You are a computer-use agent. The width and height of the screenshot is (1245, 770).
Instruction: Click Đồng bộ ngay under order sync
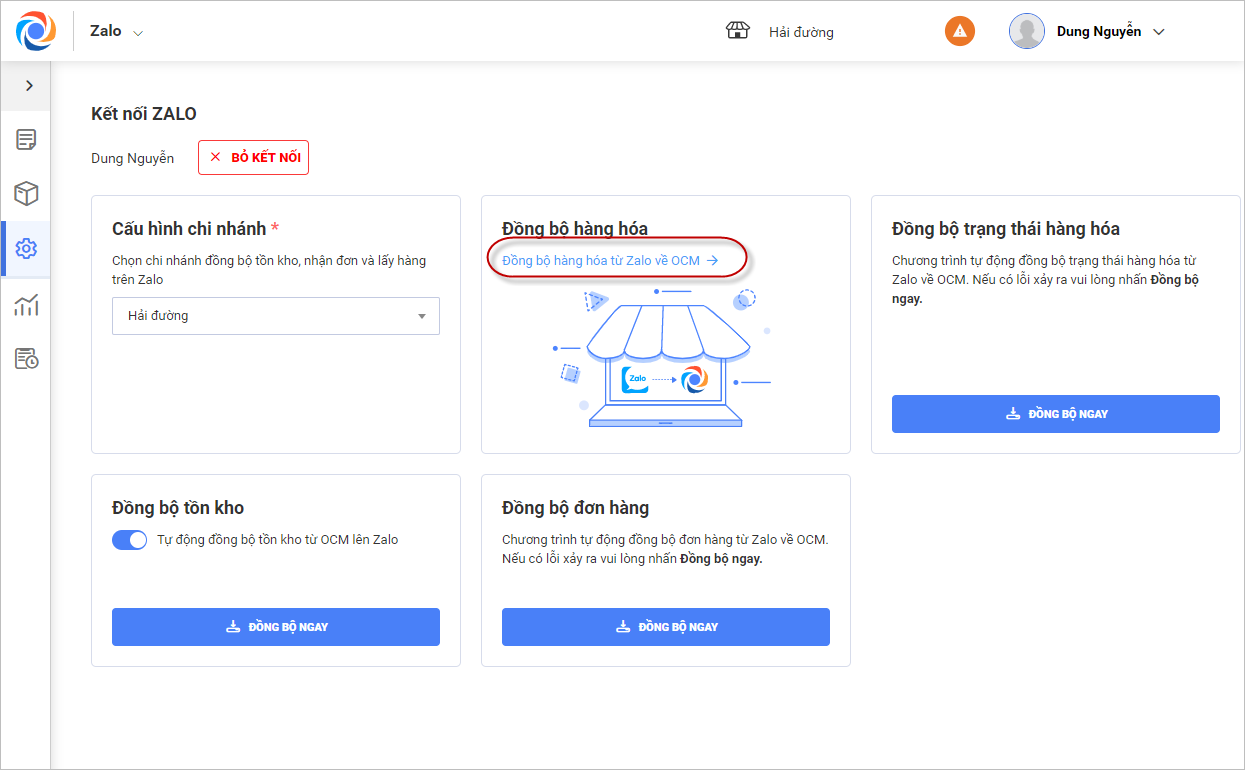665,627
